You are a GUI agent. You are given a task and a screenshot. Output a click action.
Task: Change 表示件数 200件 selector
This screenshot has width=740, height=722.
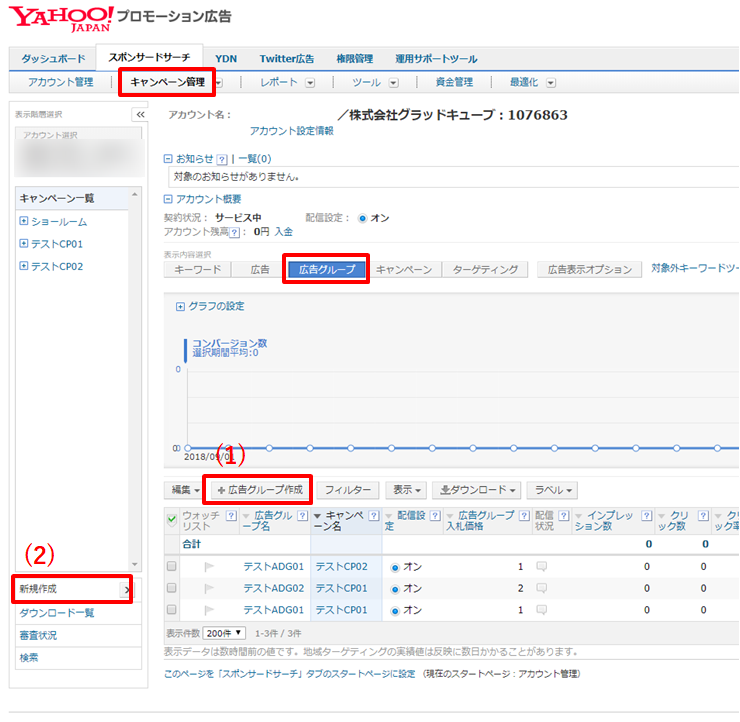coord(224,633)
